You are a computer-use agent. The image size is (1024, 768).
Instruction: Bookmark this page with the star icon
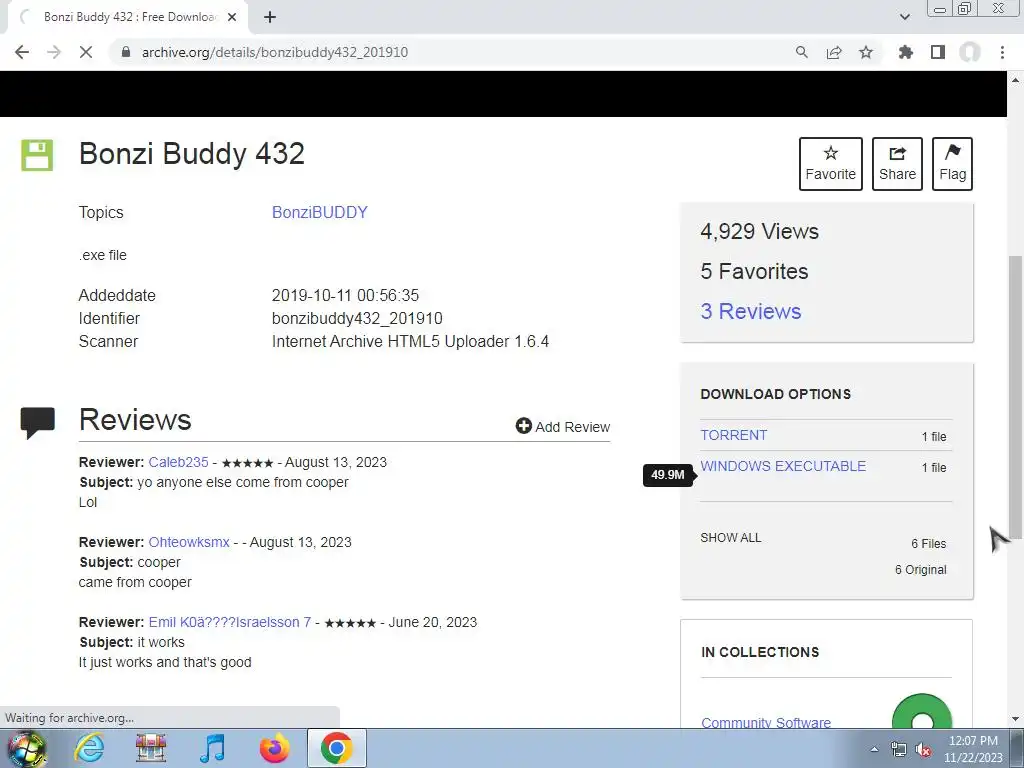(x=866, y=52)
